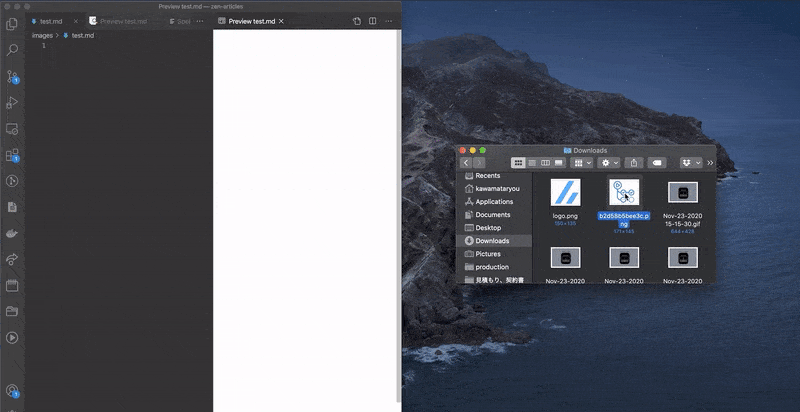Open the Search view in activity bar

[12, 50]
